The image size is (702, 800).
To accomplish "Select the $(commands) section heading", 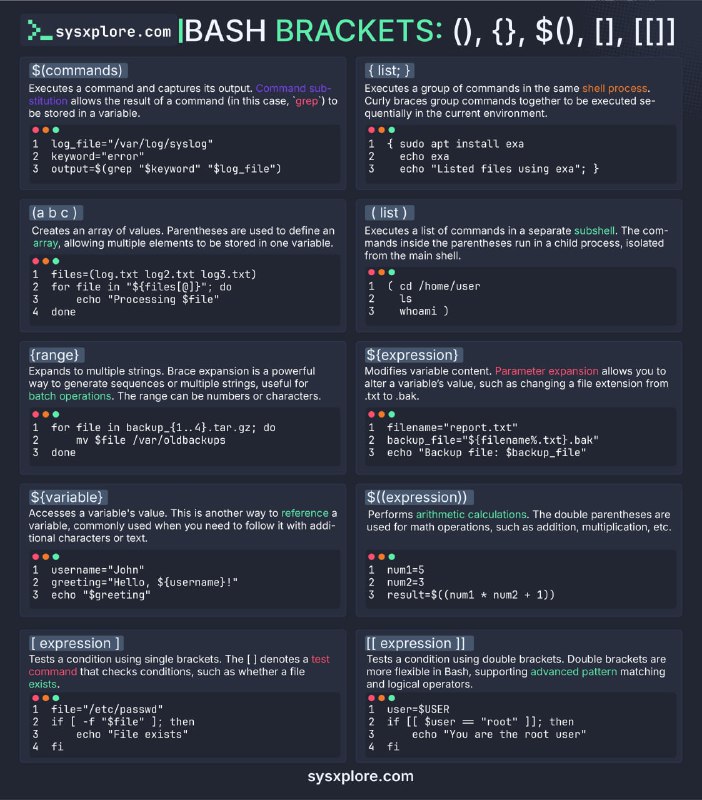I will coord(77,70).
